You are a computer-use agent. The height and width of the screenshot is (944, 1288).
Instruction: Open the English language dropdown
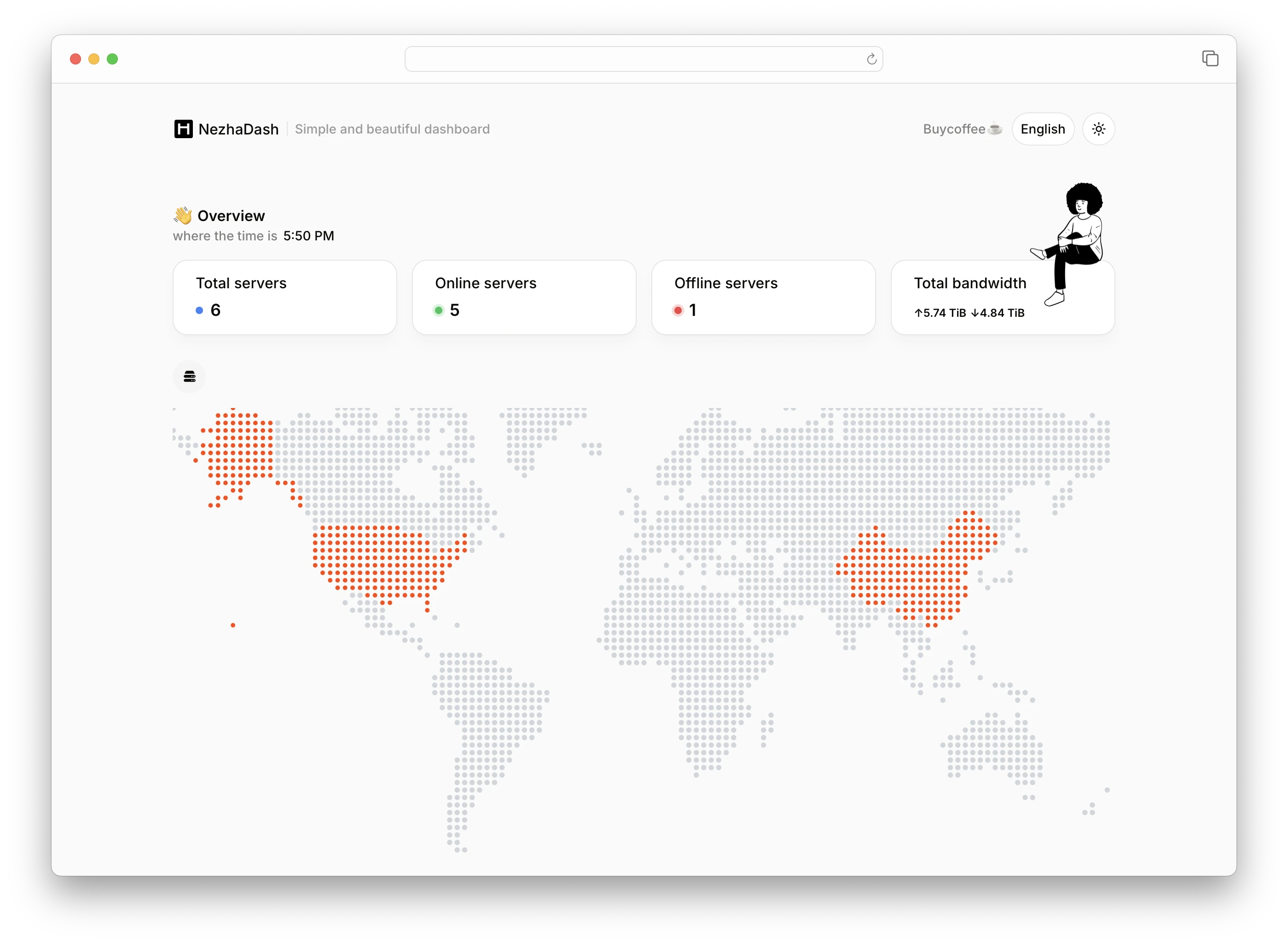click(1042, 129)
